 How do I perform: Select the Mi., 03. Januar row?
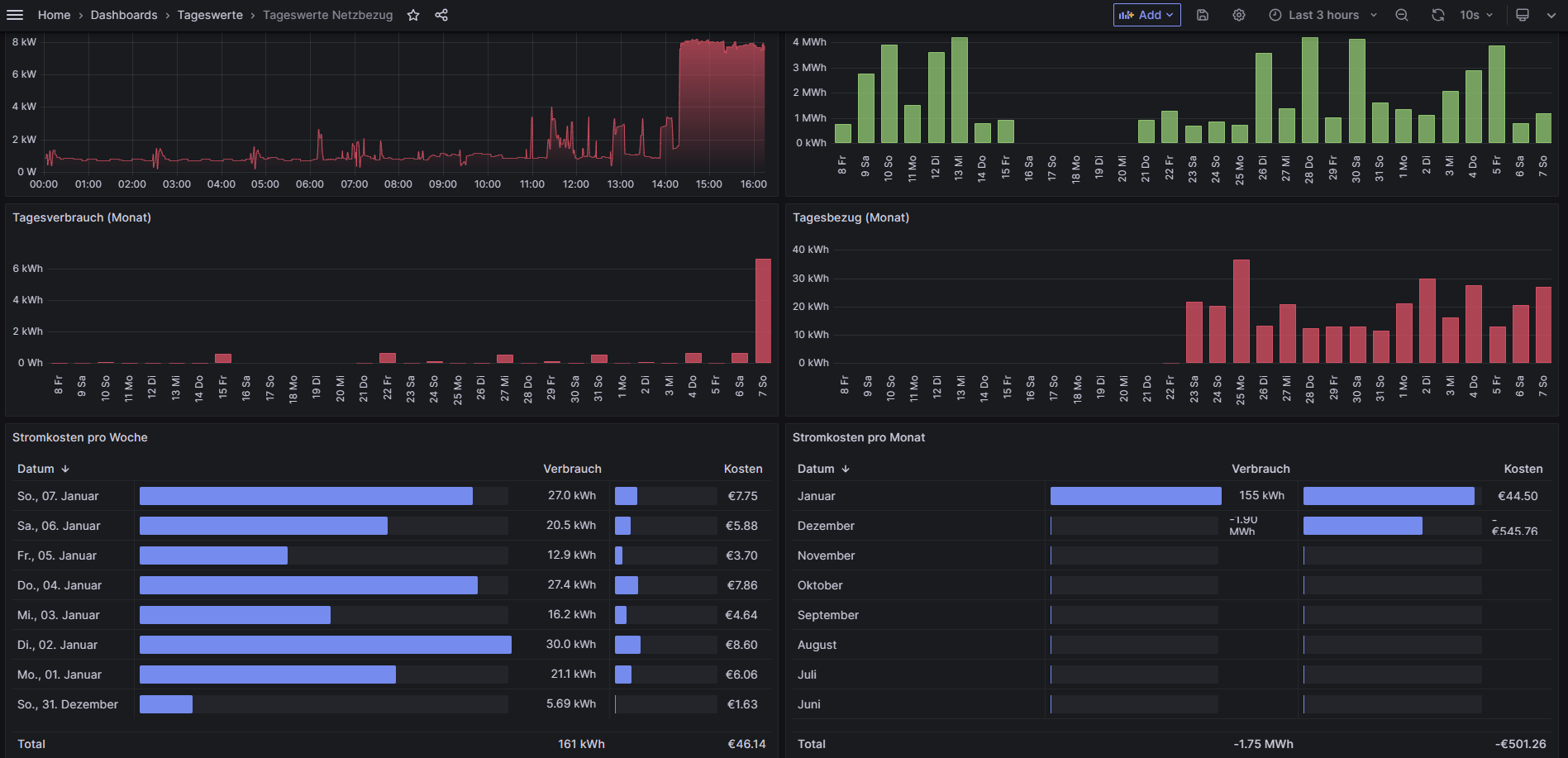tap(392, 615)
